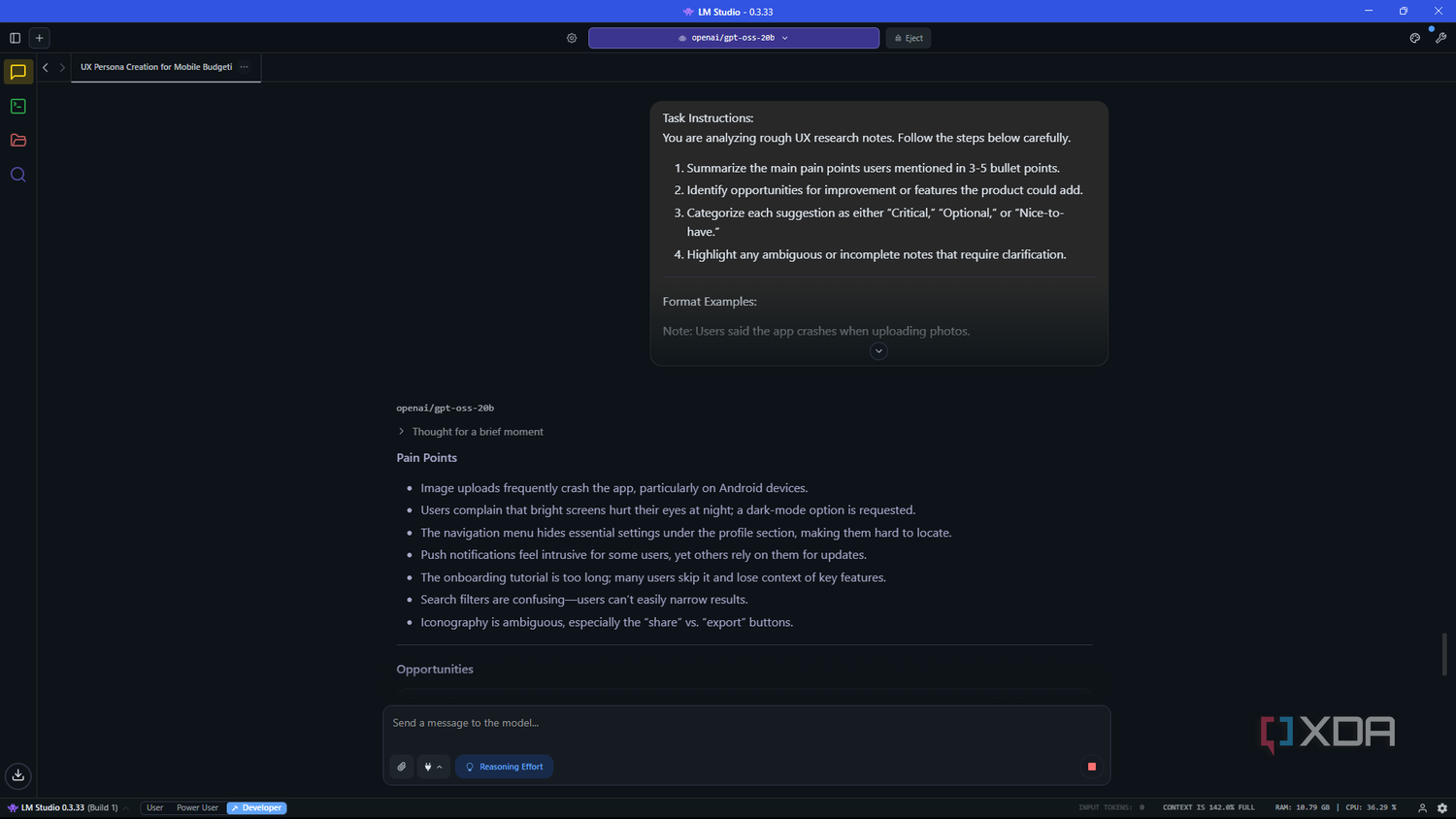Click the openai/gpt-oss-20b response label

(445, 409)
